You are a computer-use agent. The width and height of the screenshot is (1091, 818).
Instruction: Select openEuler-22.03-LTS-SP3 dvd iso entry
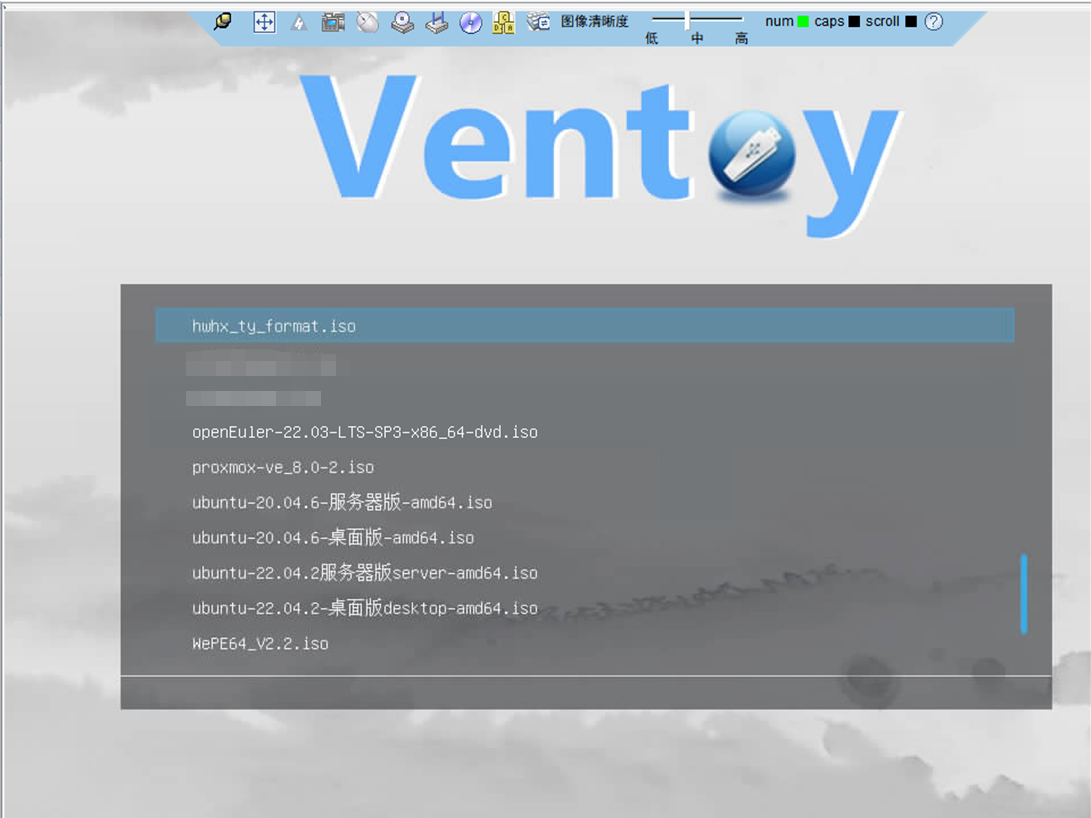pos(365,433)
